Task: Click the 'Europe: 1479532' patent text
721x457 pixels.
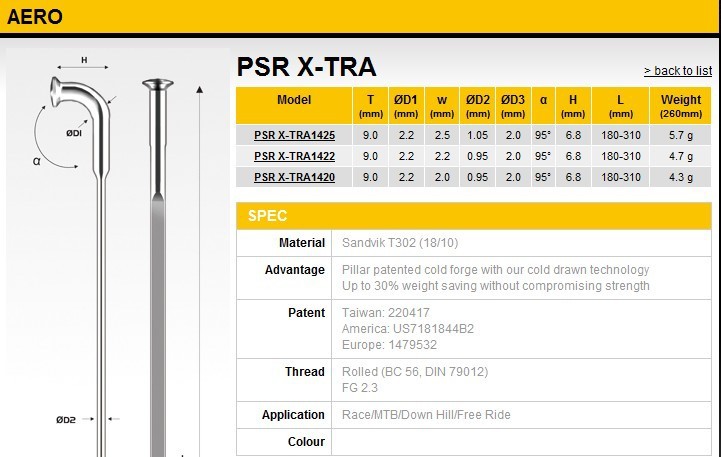Action: pos(389,345)
